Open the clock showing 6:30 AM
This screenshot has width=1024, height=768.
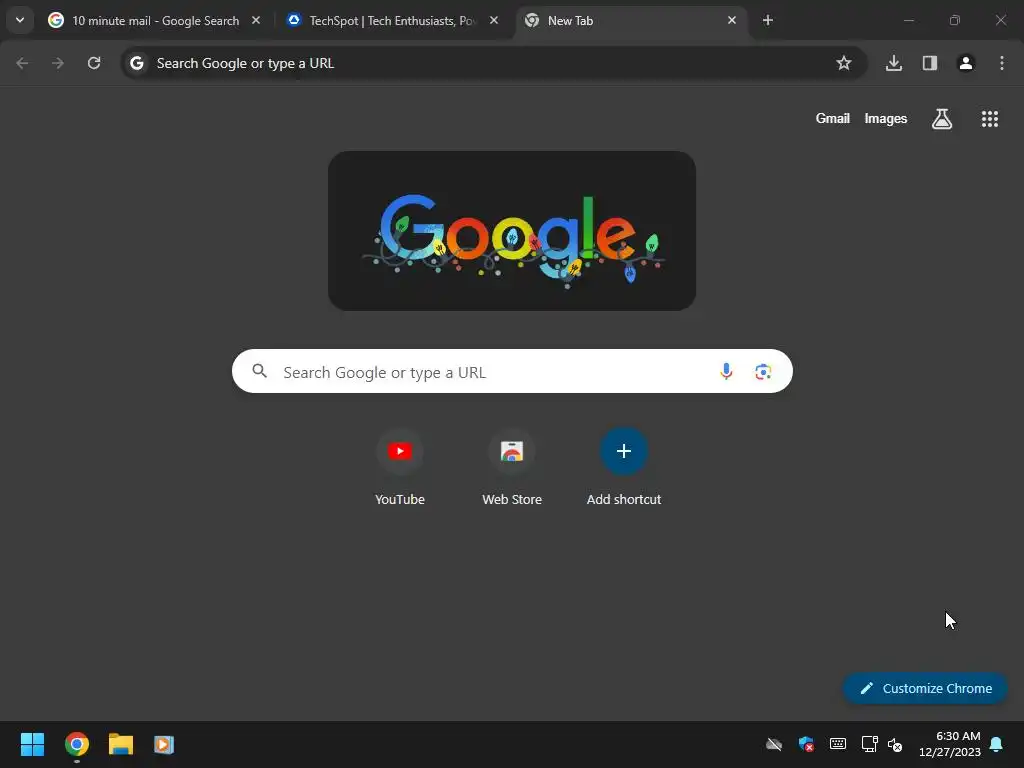pyautogui.click(x=950, y=744)
